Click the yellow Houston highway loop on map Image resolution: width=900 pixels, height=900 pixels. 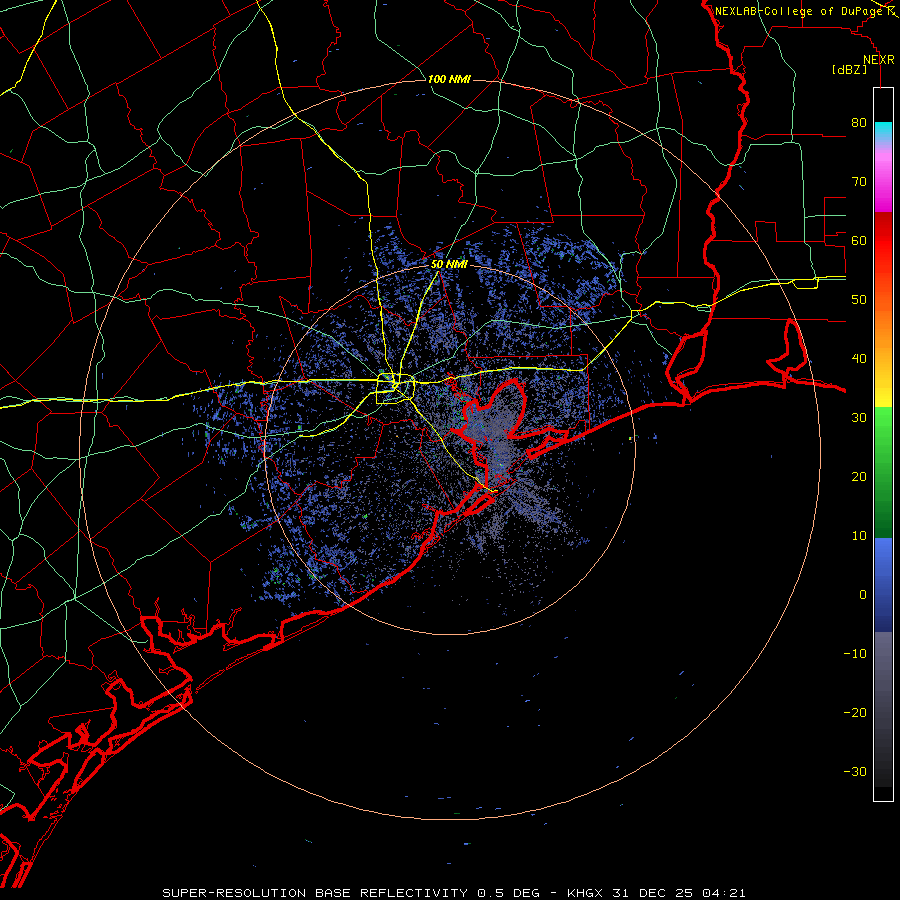click(x=395, y=389)
